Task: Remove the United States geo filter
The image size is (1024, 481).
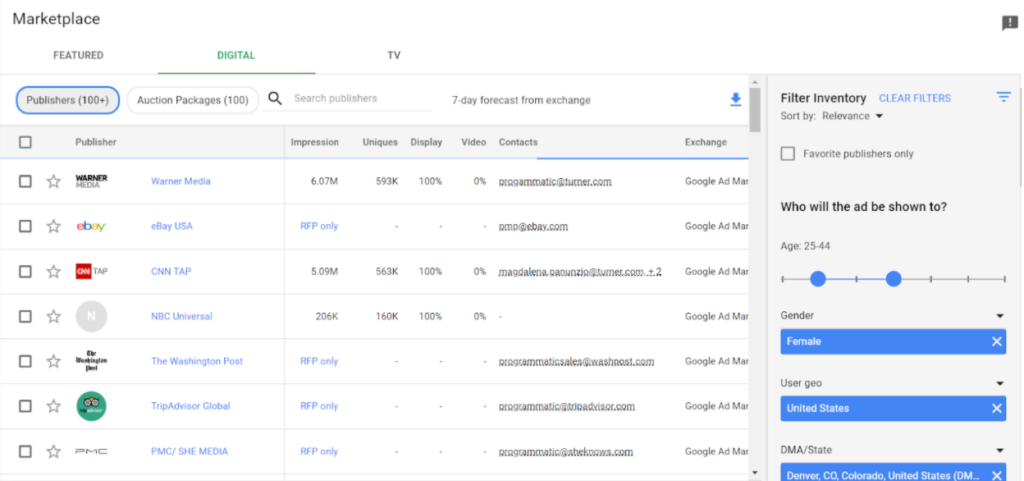Action: click(x=997, y=408)
